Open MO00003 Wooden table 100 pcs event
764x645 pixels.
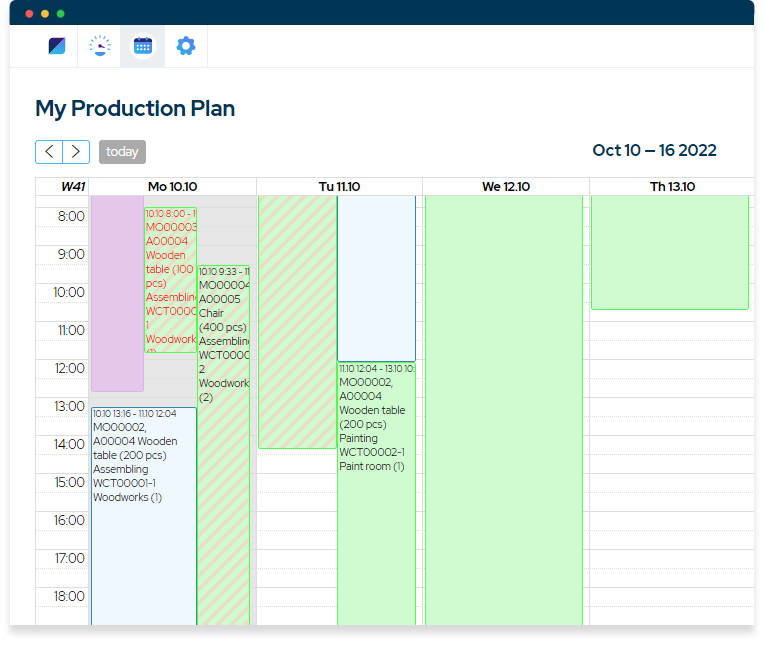[x=171, y=280]
